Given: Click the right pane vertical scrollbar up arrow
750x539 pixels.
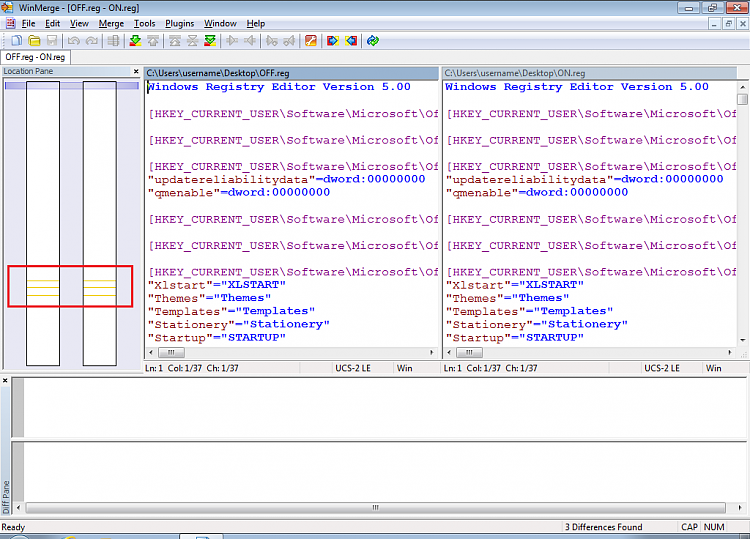Looking at the screenshot, I should pyautogui.click(x=742, y=87).
